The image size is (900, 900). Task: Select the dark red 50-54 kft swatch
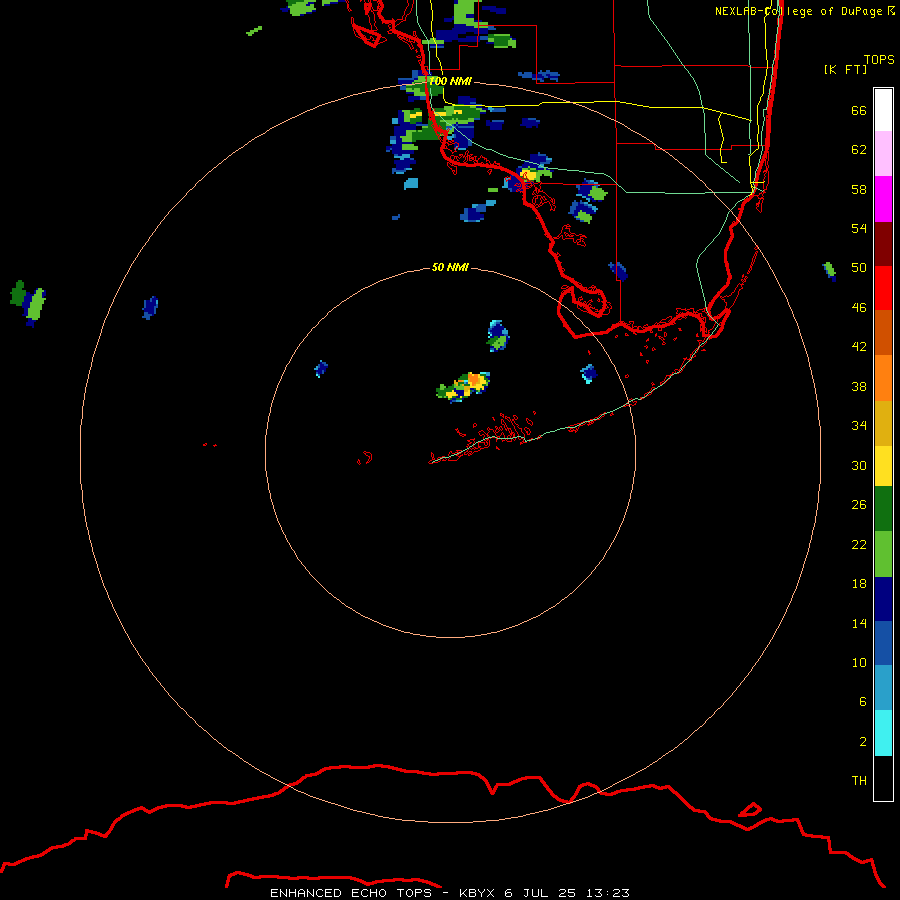(883, 243)
